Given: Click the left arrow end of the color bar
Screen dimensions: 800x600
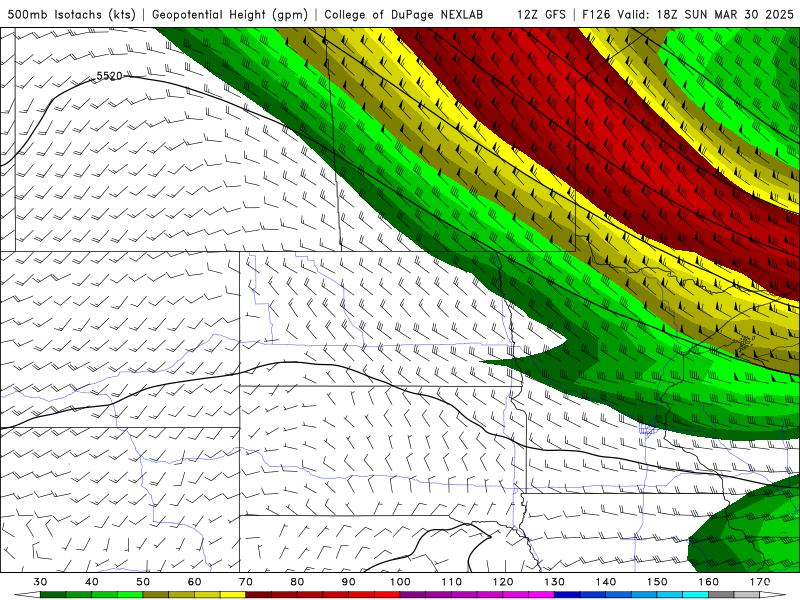Looking at the screenshot, I should (27, 595).
